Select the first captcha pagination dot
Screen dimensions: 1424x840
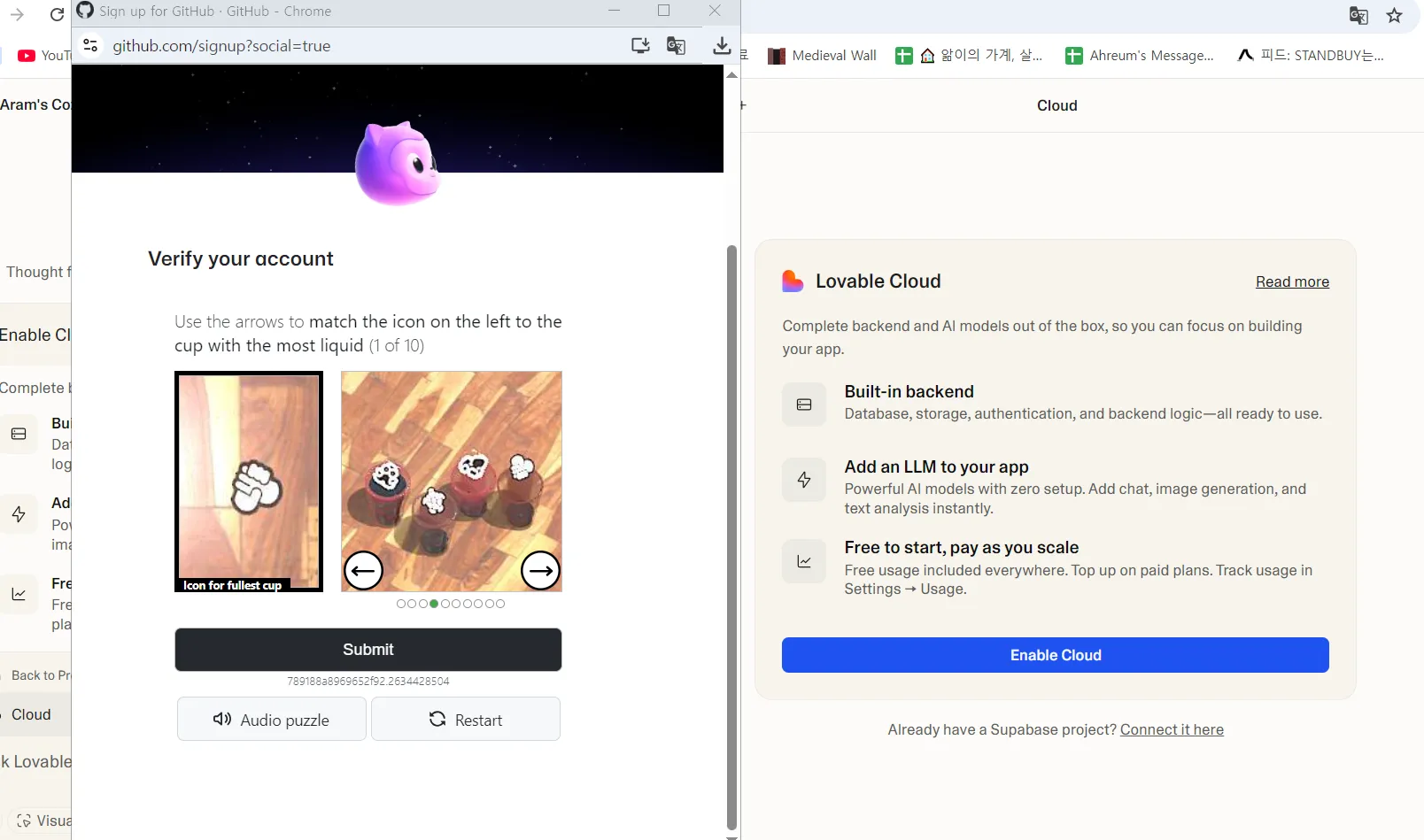(x=401, y=604)
